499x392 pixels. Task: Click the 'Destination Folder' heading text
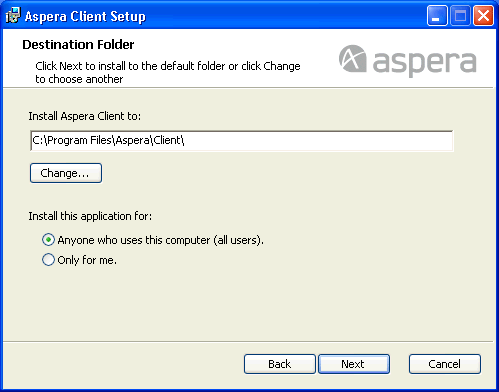tap(78, 44)
